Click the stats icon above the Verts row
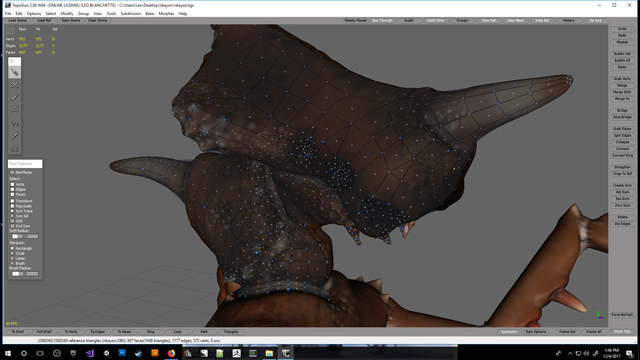The image size is (640, 360). point(10,30)
